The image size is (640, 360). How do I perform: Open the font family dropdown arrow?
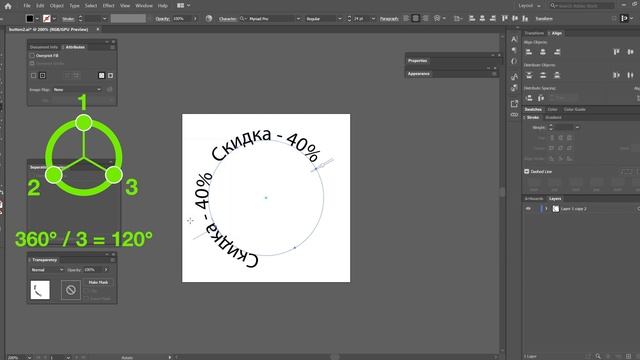(298, 19)
